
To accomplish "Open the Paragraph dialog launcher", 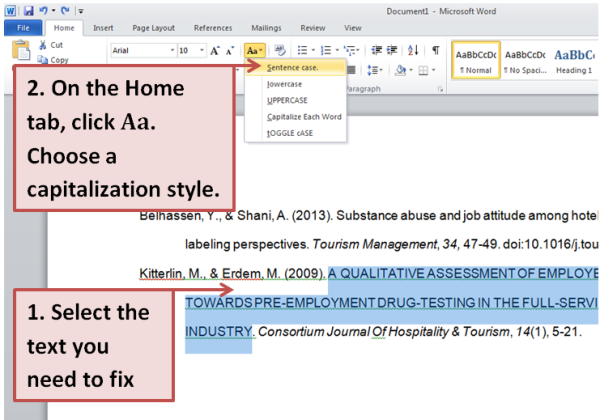I will point(440,89).
